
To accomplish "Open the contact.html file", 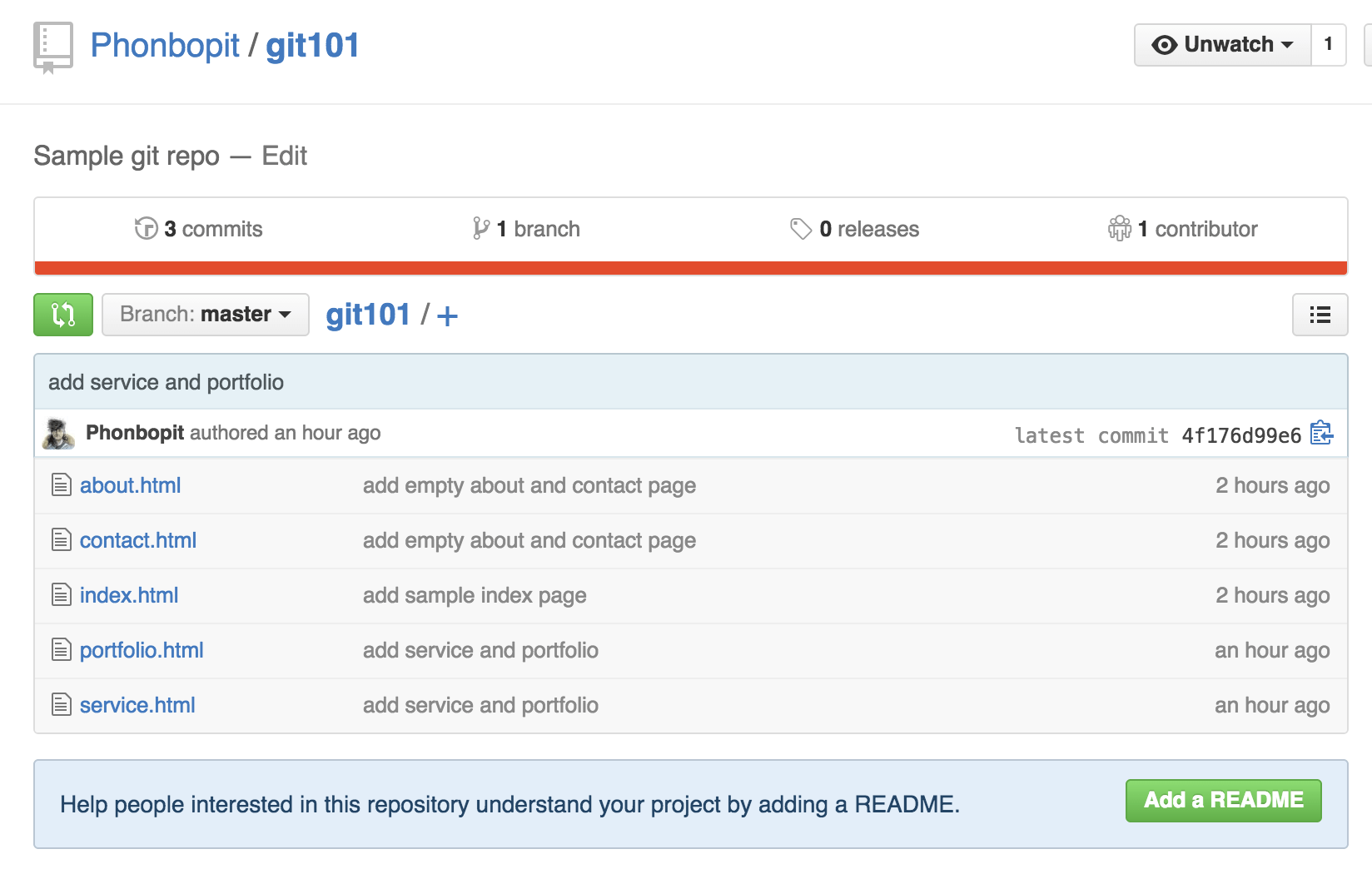I will (138, 540).
